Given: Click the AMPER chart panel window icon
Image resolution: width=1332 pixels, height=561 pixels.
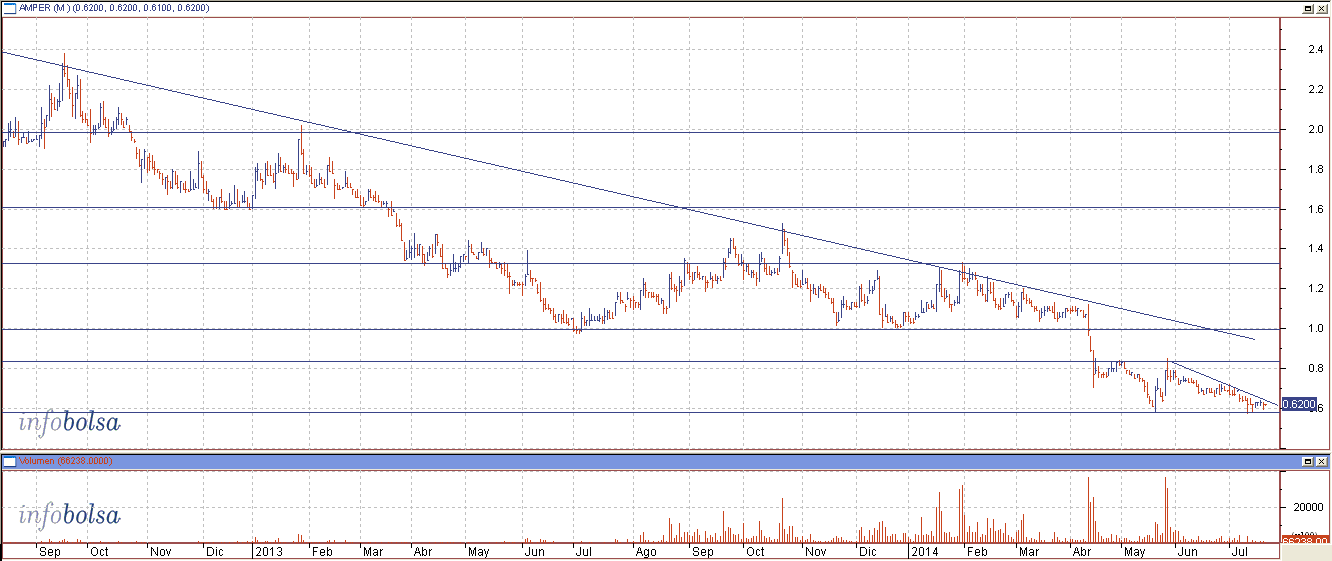Looking at the screenshot, I should [10, 7].
